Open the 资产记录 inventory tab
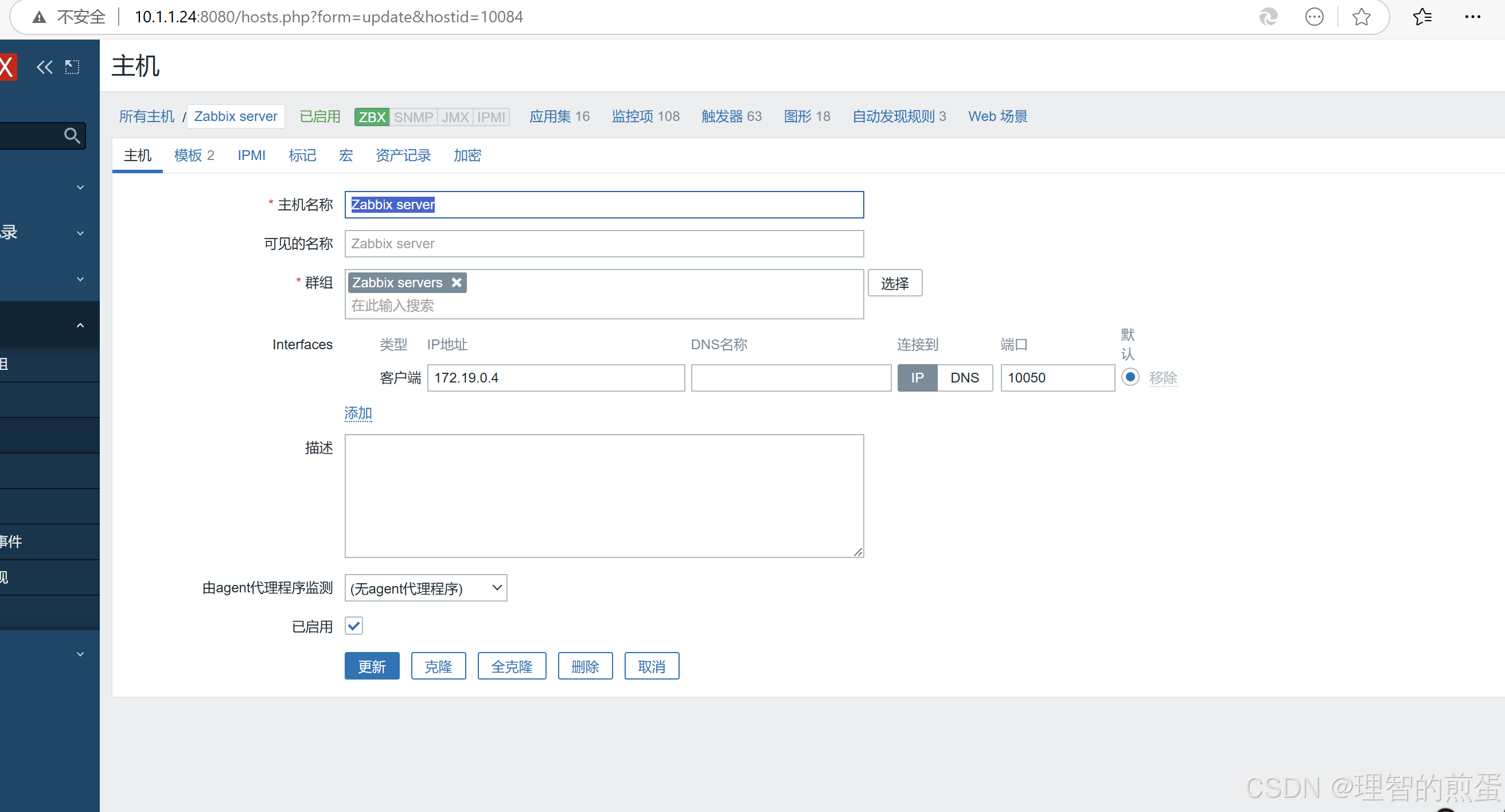Screen dimensions: 1505x812 [x=403, y=155]
